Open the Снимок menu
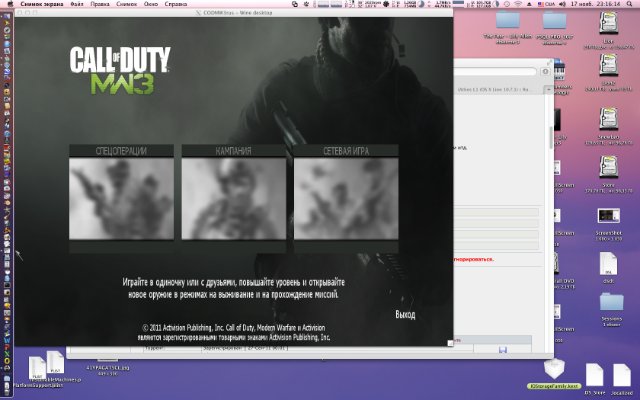Viewport: 640px width, 400px height. tap(127, 4)
